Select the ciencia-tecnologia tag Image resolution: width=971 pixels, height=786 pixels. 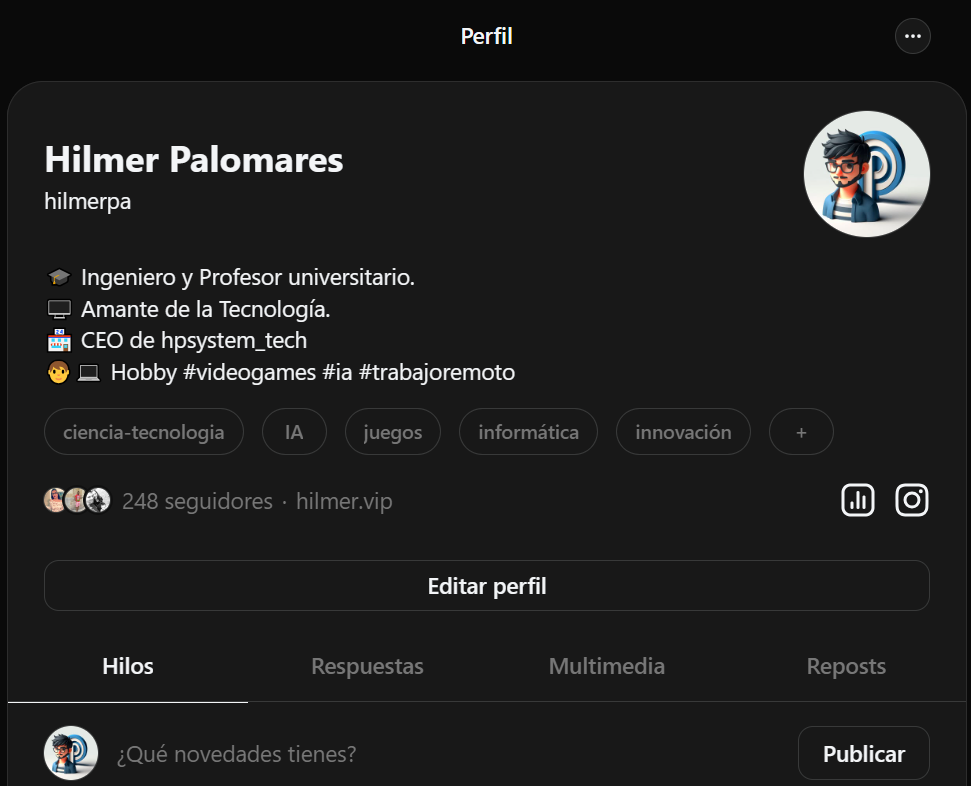click(x=143, y=431)
